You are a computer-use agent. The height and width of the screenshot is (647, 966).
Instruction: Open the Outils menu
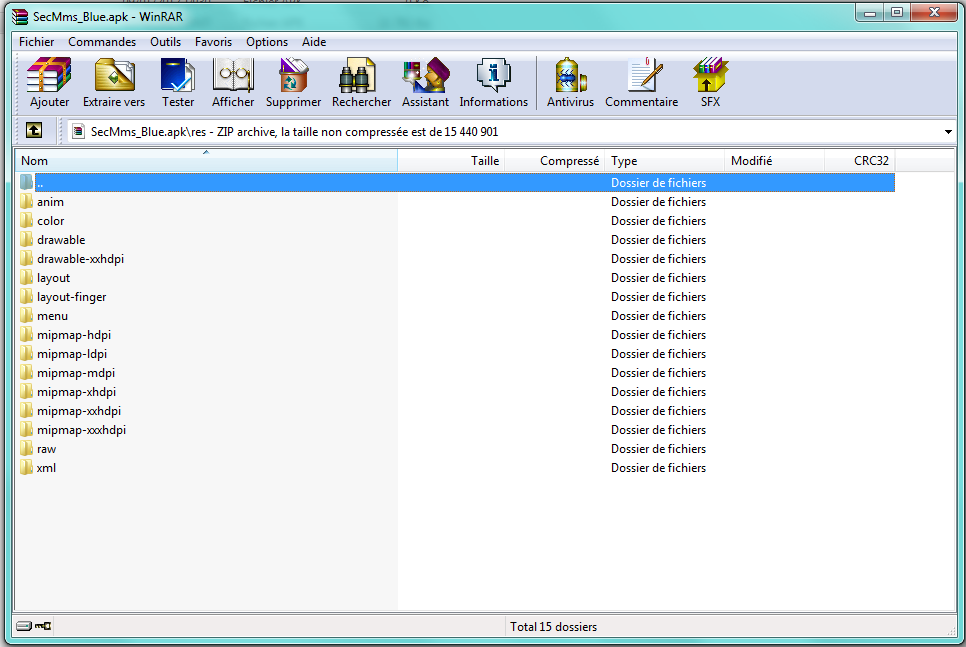pyautogui.click(x=166, y=42)
